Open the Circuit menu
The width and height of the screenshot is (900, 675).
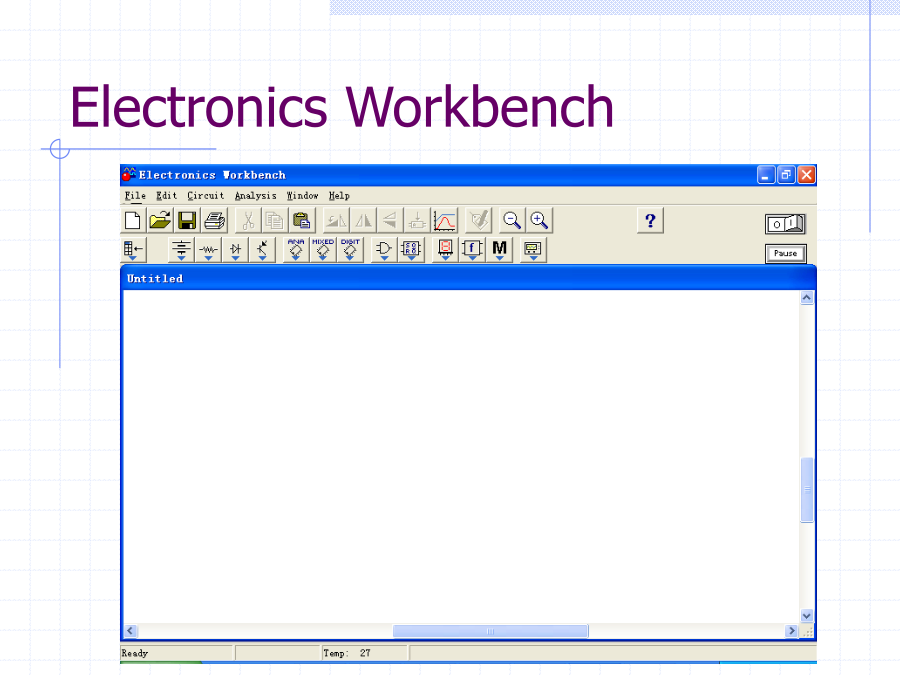coord(205,196)
